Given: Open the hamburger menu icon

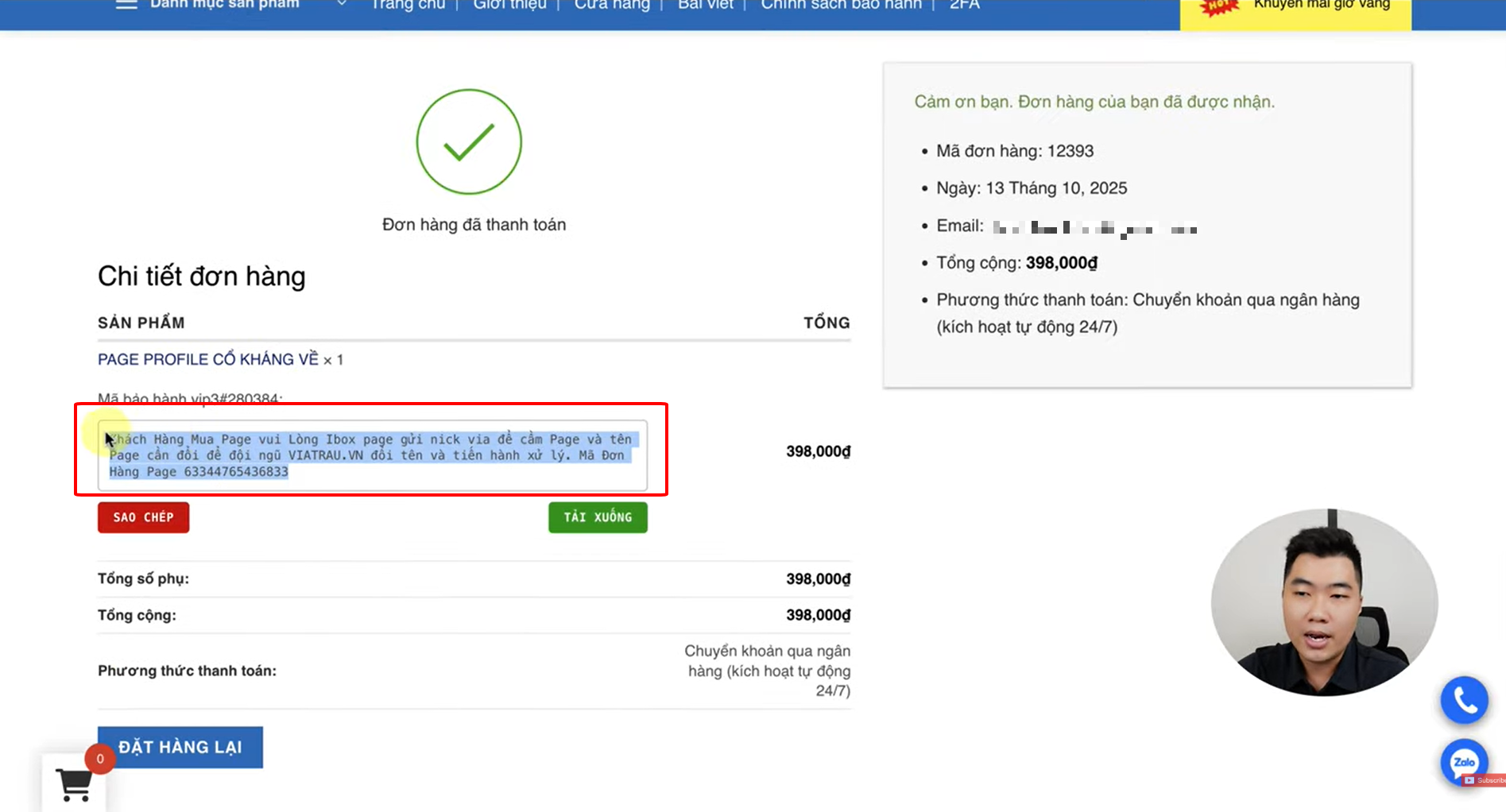Looking at the screenshot, I should coord(126,5).
